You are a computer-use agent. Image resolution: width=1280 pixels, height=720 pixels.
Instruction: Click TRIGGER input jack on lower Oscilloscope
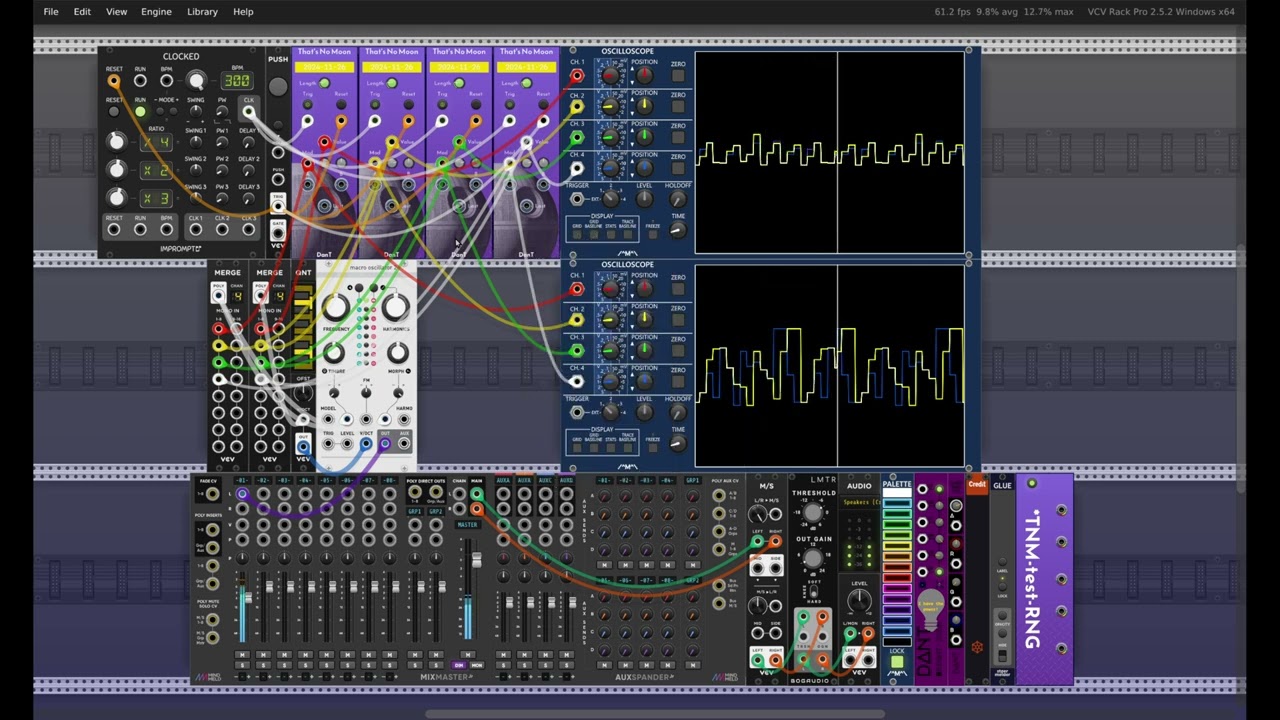click(577, 412)
